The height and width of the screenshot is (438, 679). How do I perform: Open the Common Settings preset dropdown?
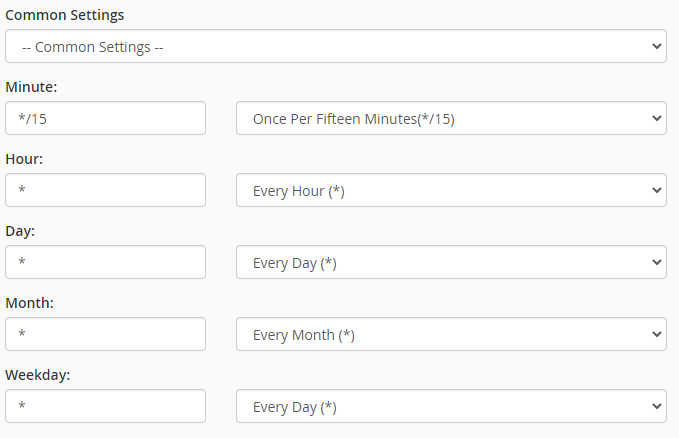coord(336,46)
